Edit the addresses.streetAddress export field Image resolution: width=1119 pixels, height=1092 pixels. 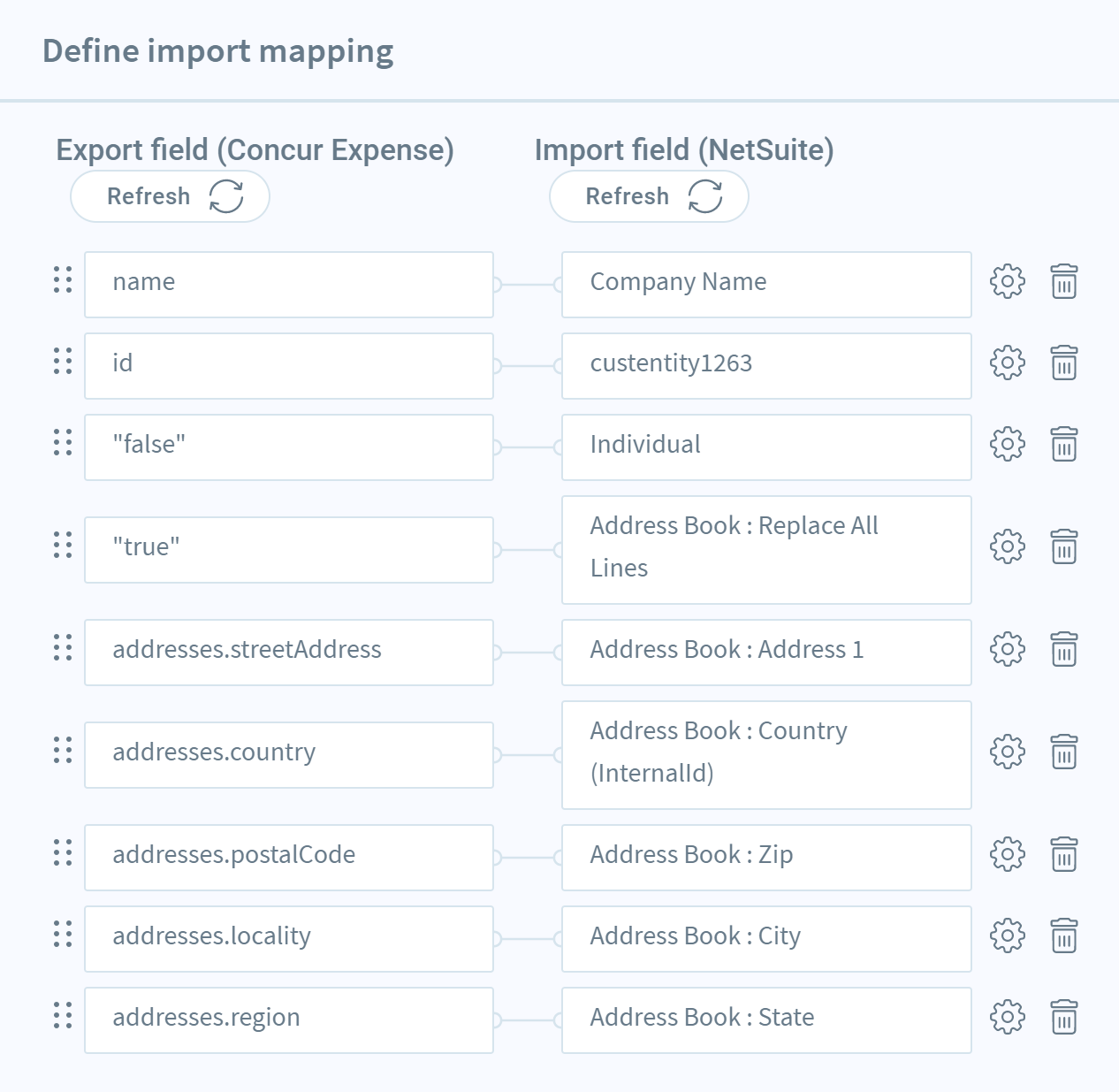click(x=289, y=653)
